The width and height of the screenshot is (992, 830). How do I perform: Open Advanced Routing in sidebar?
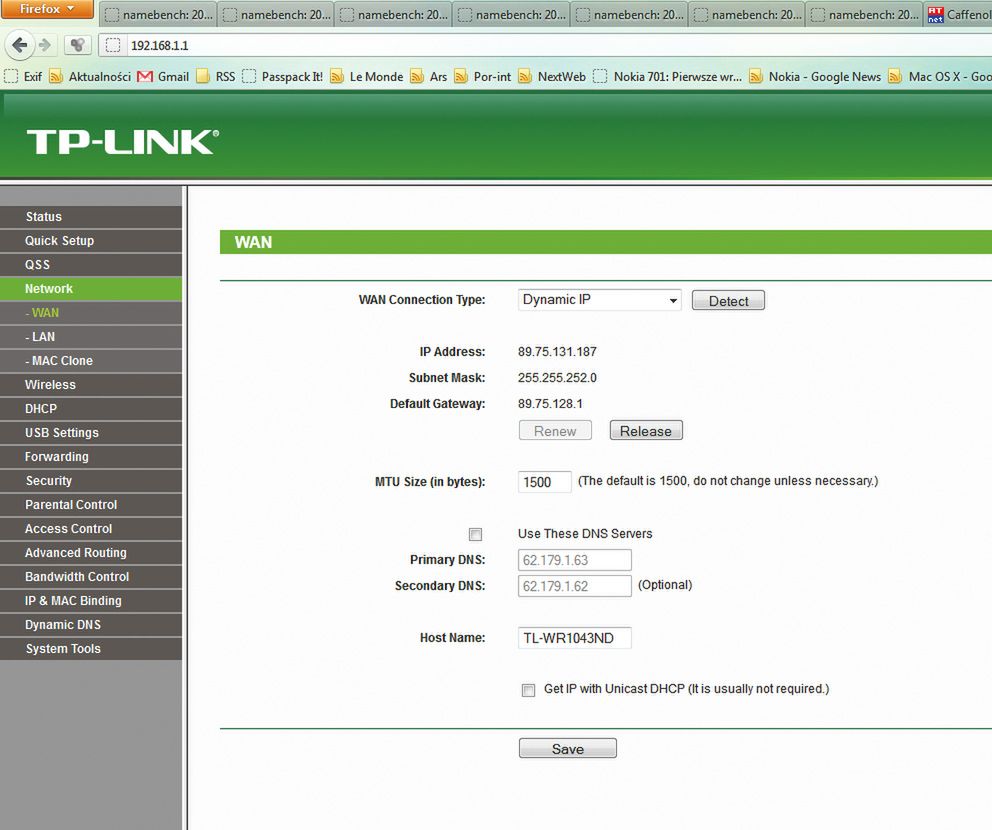[90, 553]
